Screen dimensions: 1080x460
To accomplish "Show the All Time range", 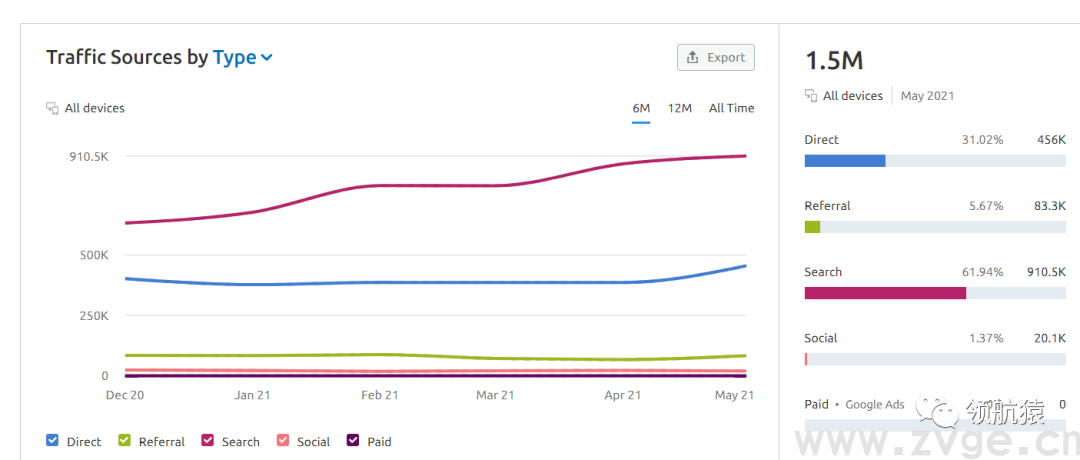I will pyautogui.click(x=731, y=108).
